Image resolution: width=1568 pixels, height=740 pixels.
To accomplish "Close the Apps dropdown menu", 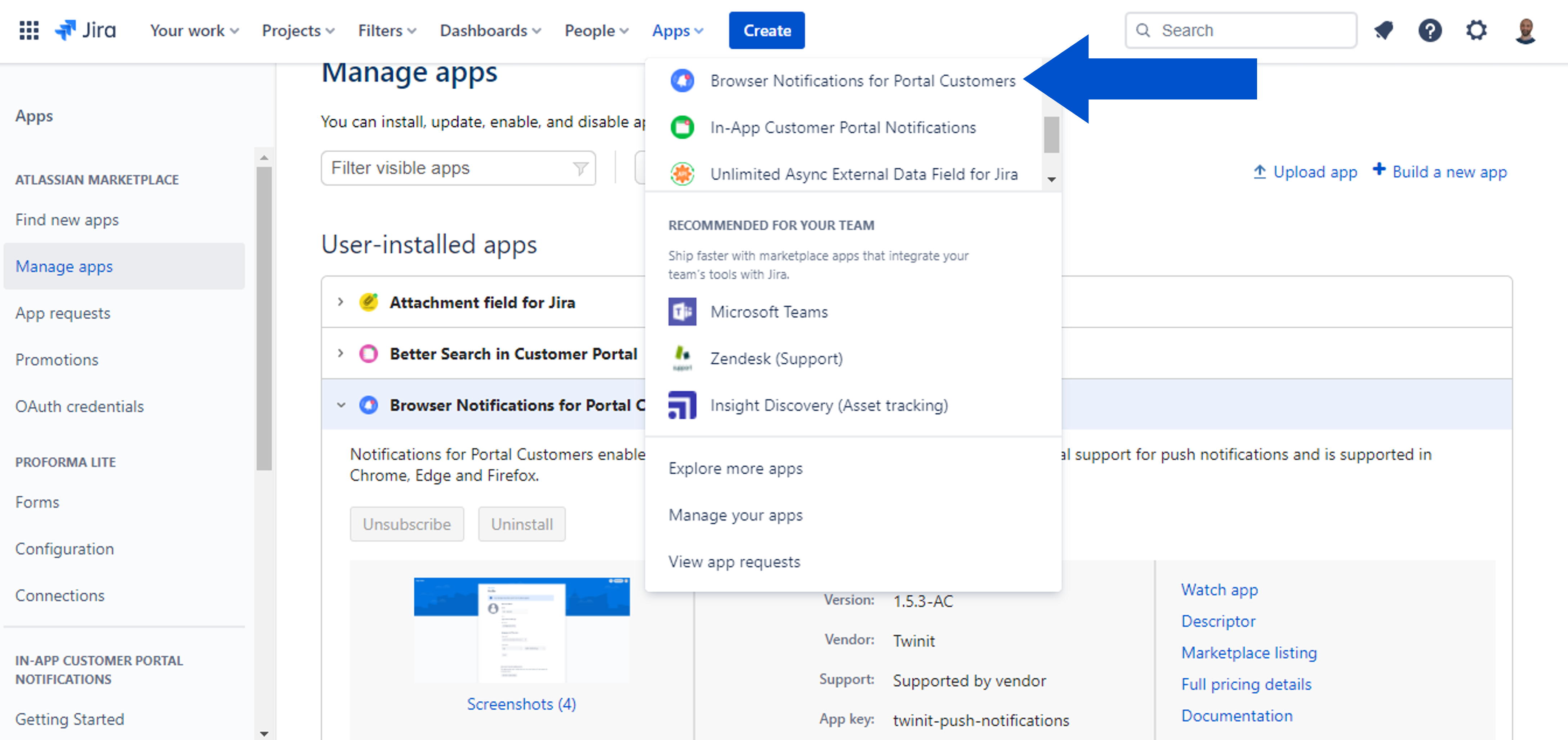I will coord(677,30).
